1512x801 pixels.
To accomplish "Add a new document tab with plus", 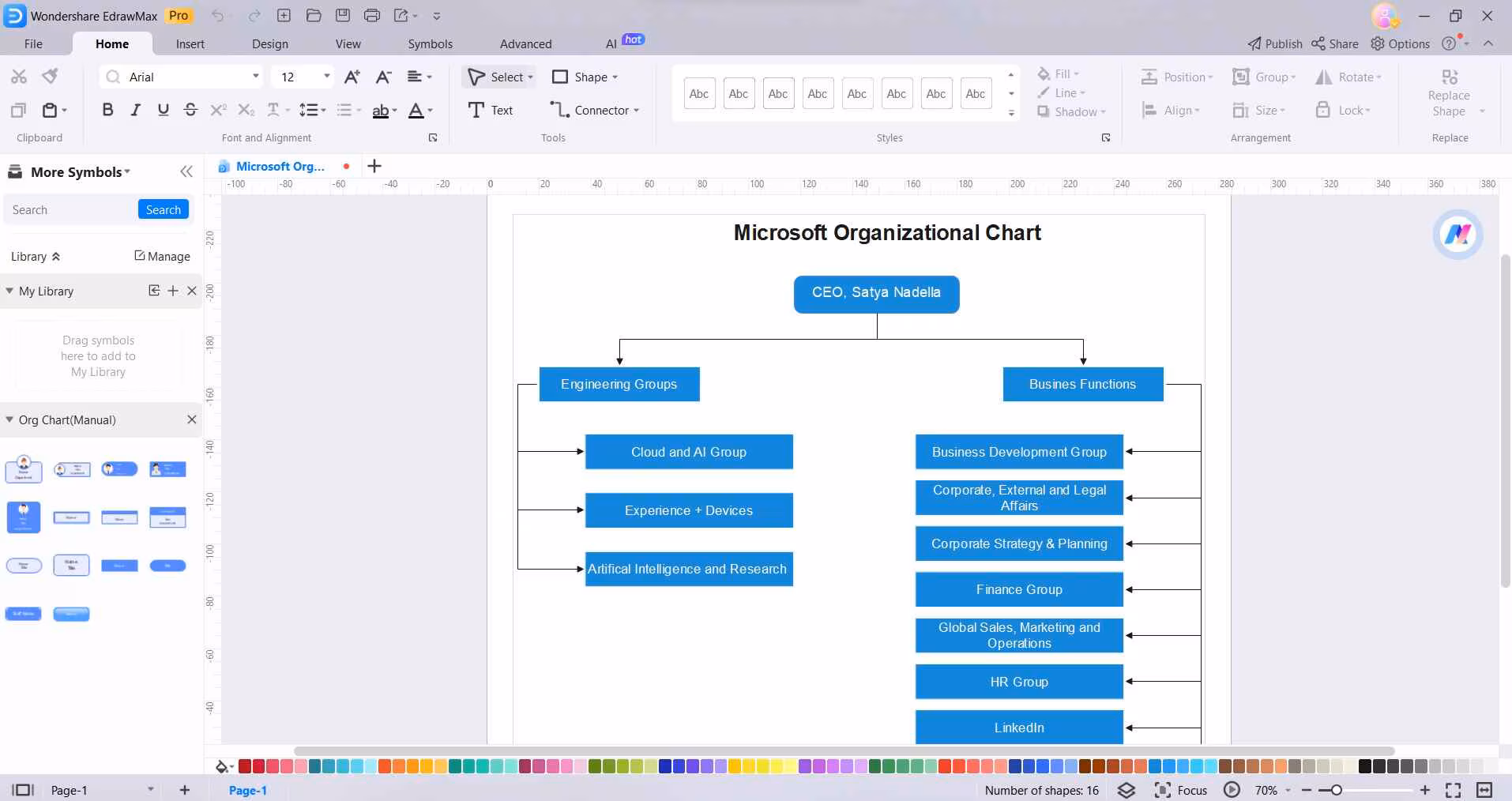I will (x=374, y=166).
